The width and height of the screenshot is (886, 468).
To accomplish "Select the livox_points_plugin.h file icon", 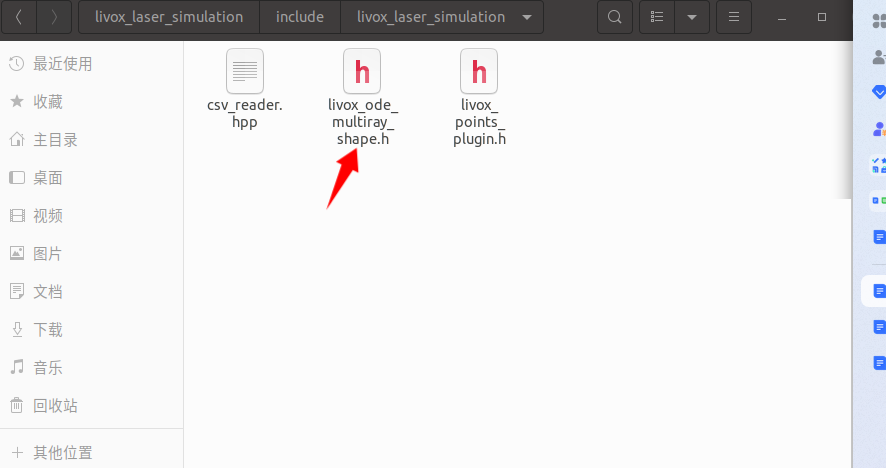I will 479,71.
